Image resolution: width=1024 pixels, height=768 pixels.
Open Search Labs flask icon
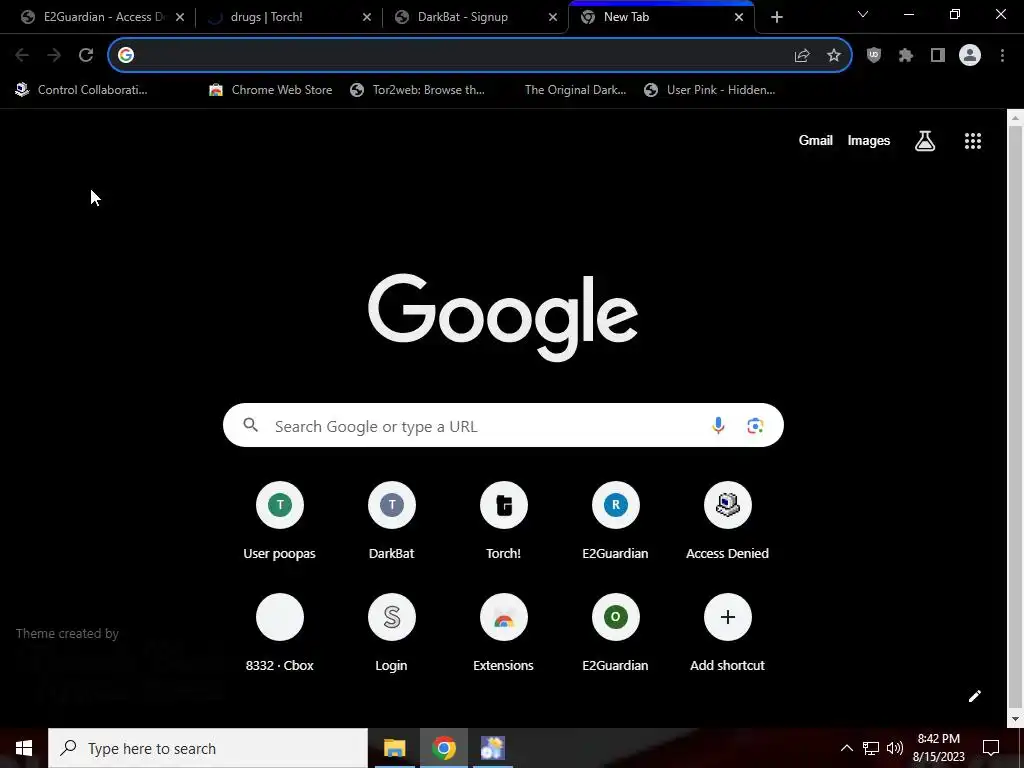[925, 140]
